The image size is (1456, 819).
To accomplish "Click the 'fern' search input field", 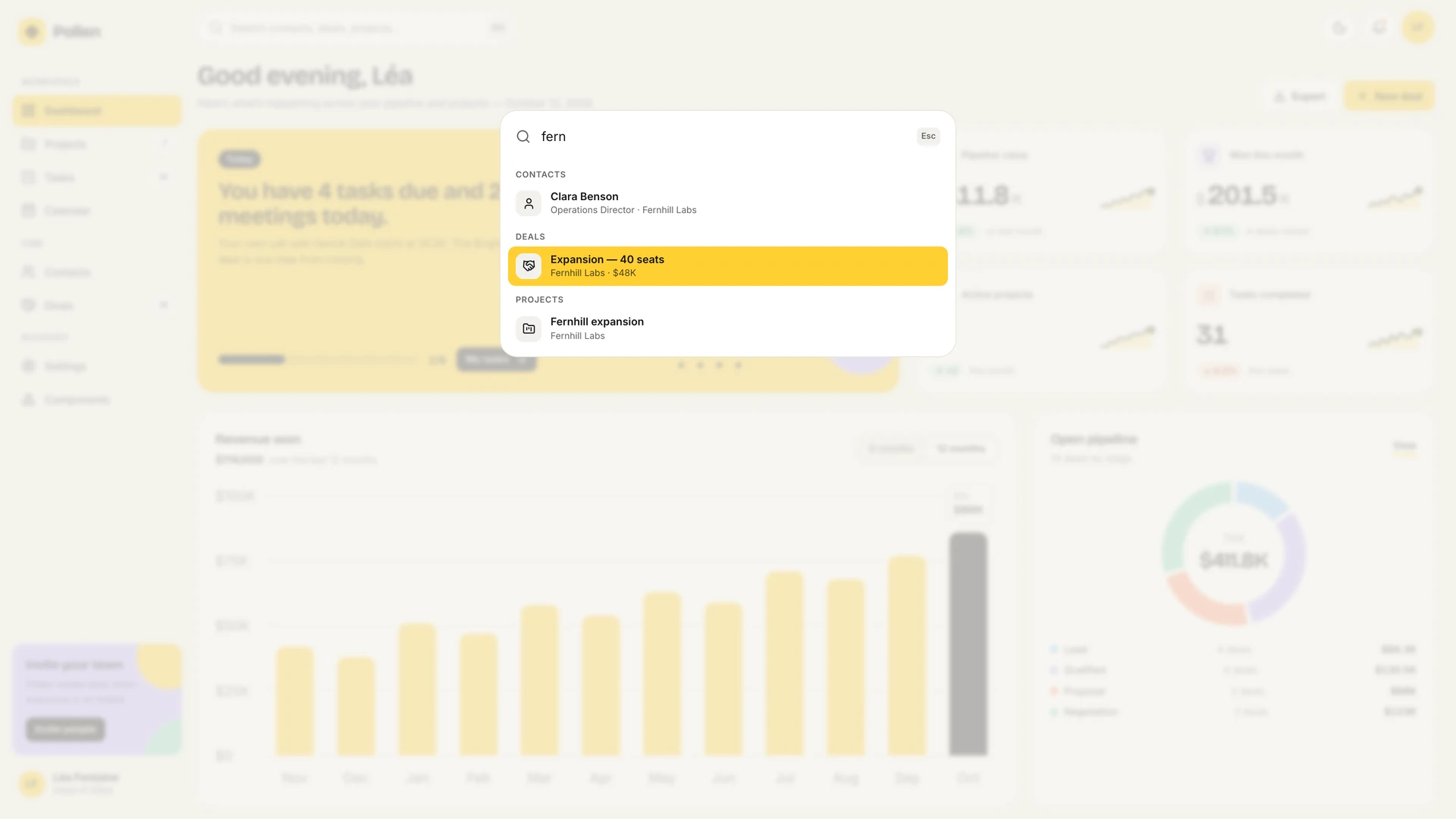I will click(x=723, y=136).
